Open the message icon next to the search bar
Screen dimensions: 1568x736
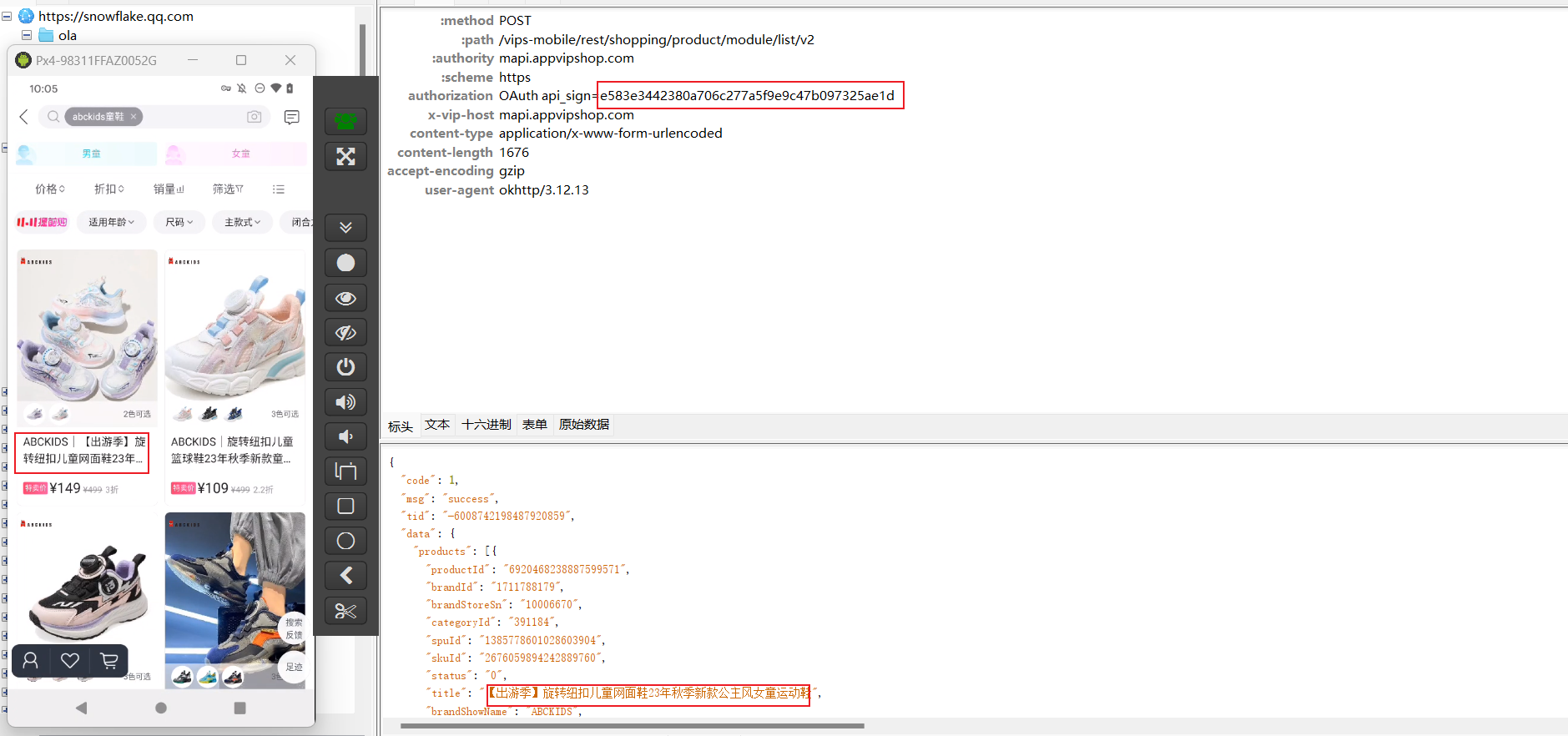[x=291, y=117]
